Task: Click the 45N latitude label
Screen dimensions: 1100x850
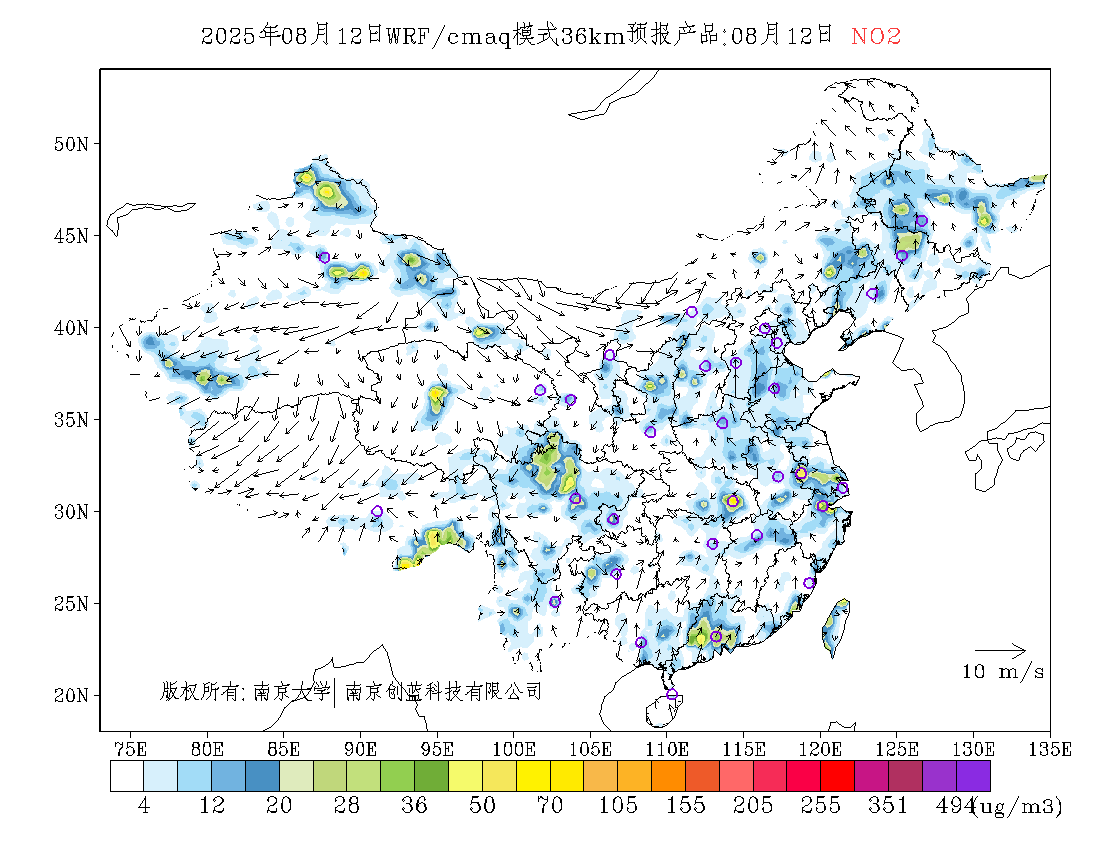Action: click(x=72, y=236)
